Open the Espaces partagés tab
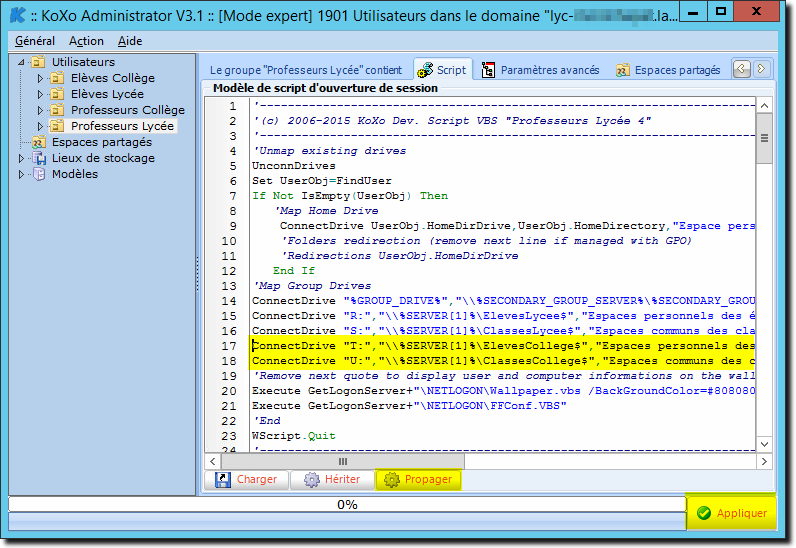The width and height of the screenshot is (796, 548). (x=669, y=70)
